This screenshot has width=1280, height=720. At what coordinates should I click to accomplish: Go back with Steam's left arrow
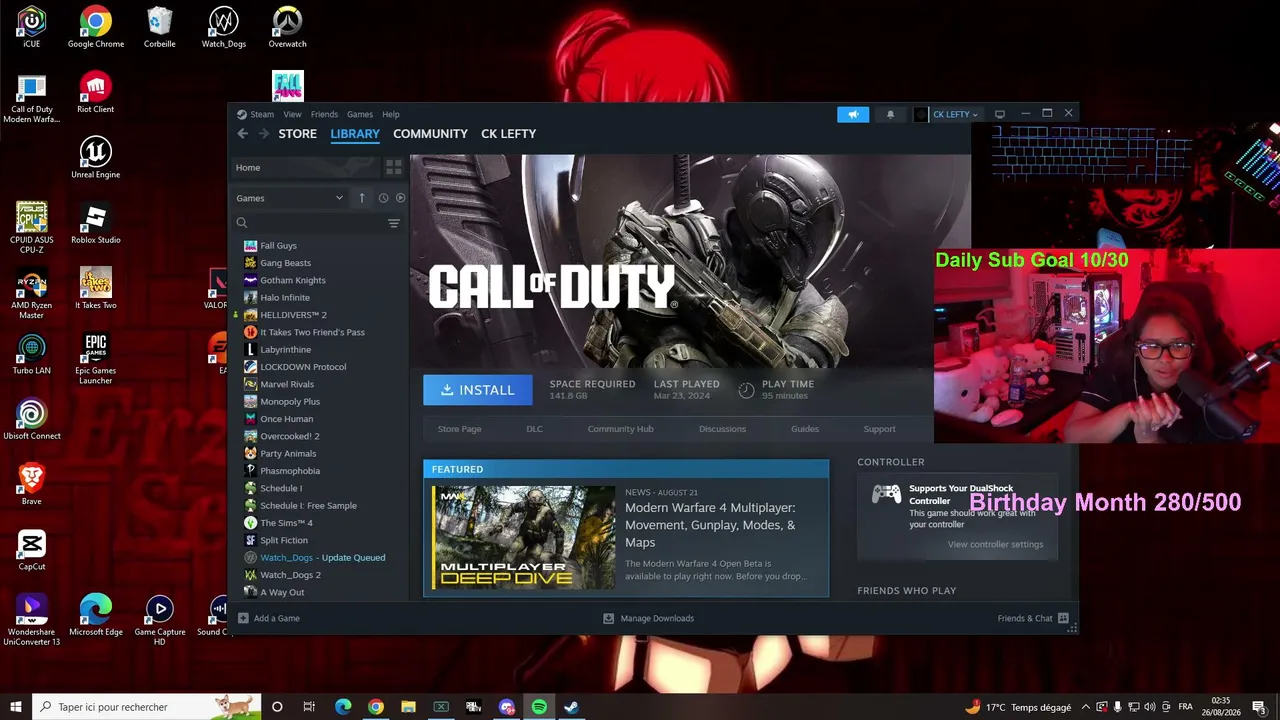pos(242,134)
